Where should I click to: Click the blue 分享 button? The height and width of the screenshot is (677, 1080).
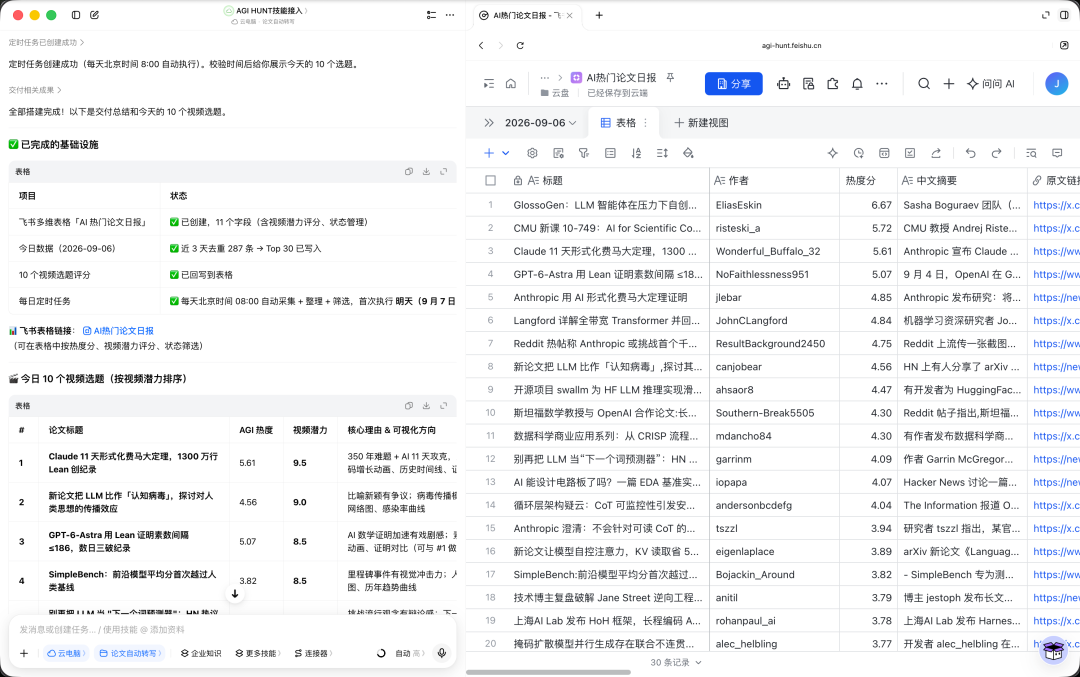pyautogui.click(x=734, y=83)
